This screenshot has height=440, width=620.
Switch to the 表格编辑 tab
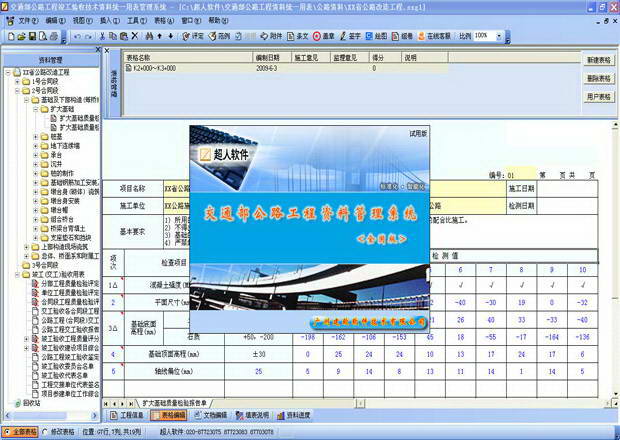168,415
